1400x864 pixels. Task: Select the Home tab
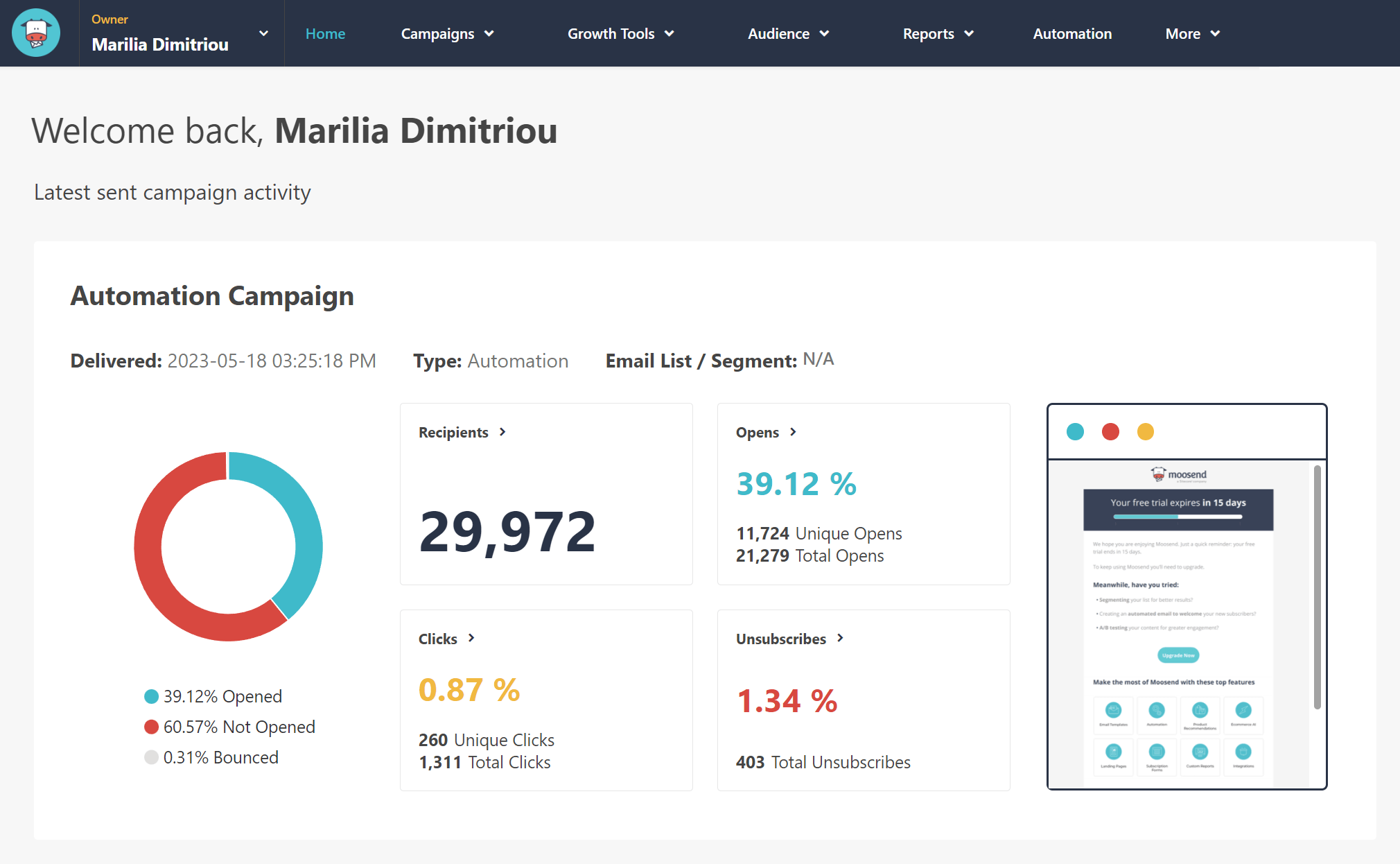tap(325, 33)
